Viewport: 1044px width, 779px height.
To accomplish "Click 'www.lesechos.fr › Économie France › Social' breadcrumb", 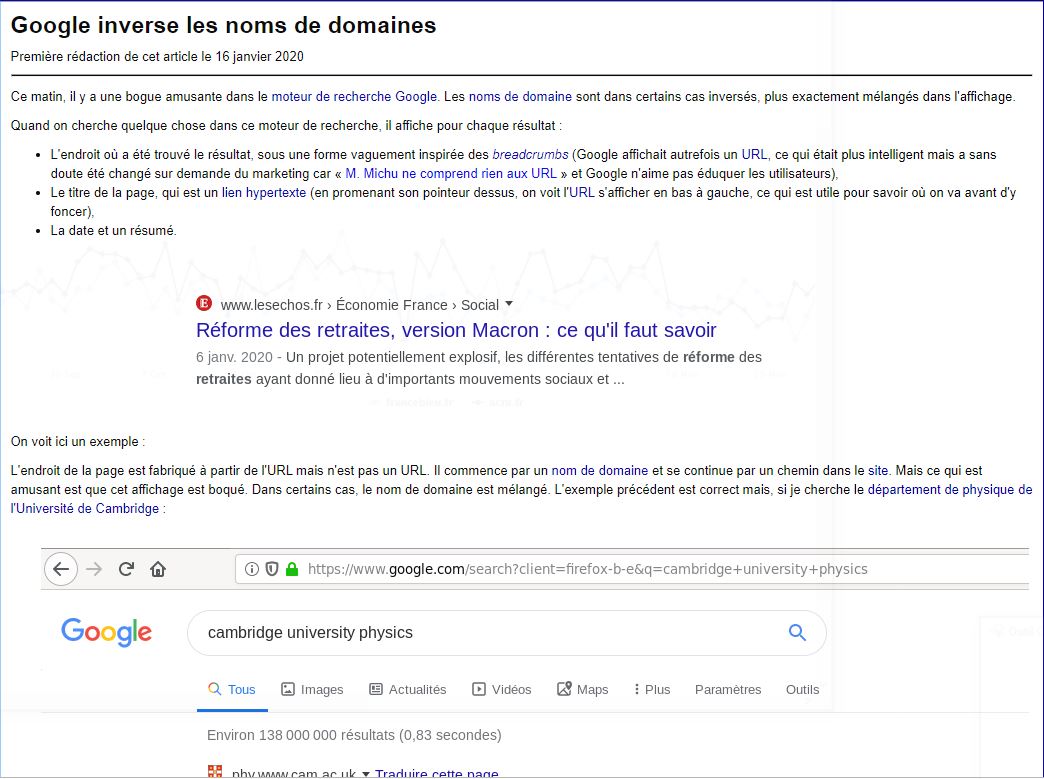I will (360, 305).
